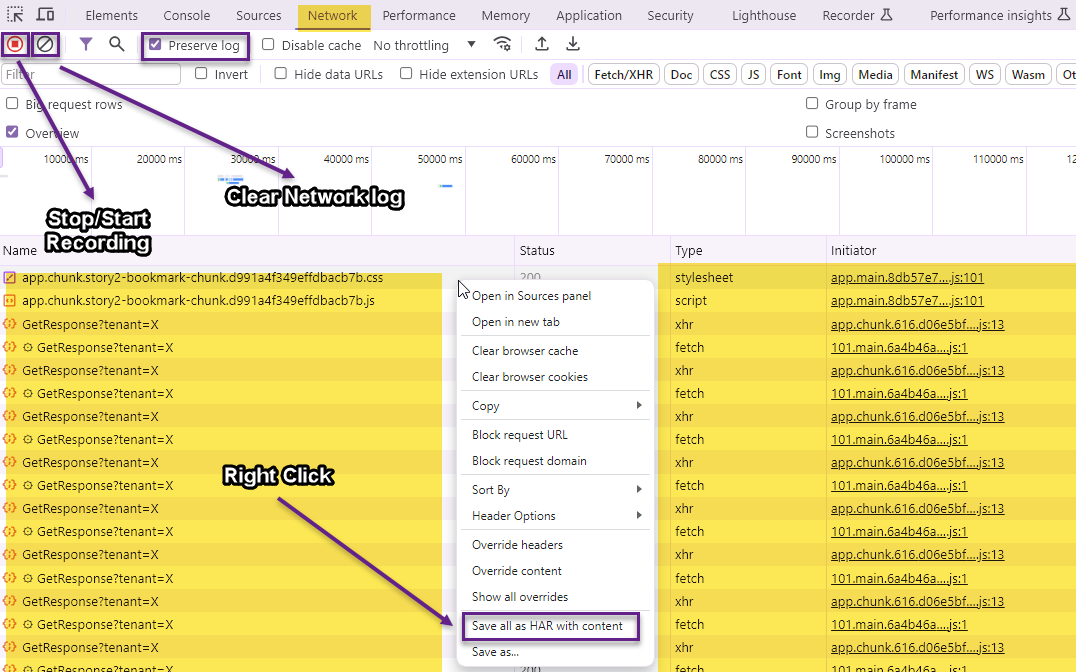
Task: Toggle the device toolbar icon
Action: click(x=45, y=14)
